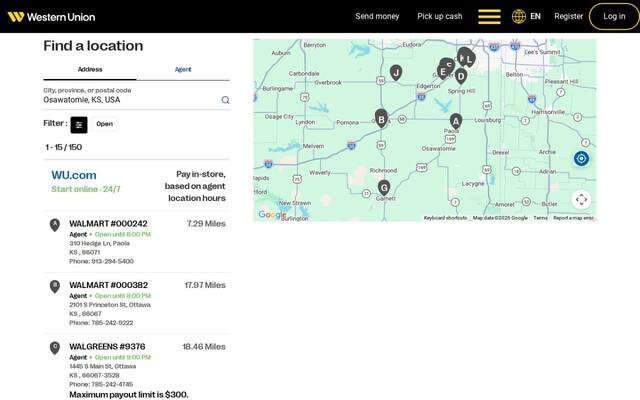640x400 pixels.
Task: Click the blue locate-me button on map
Action: click(581, 158)
